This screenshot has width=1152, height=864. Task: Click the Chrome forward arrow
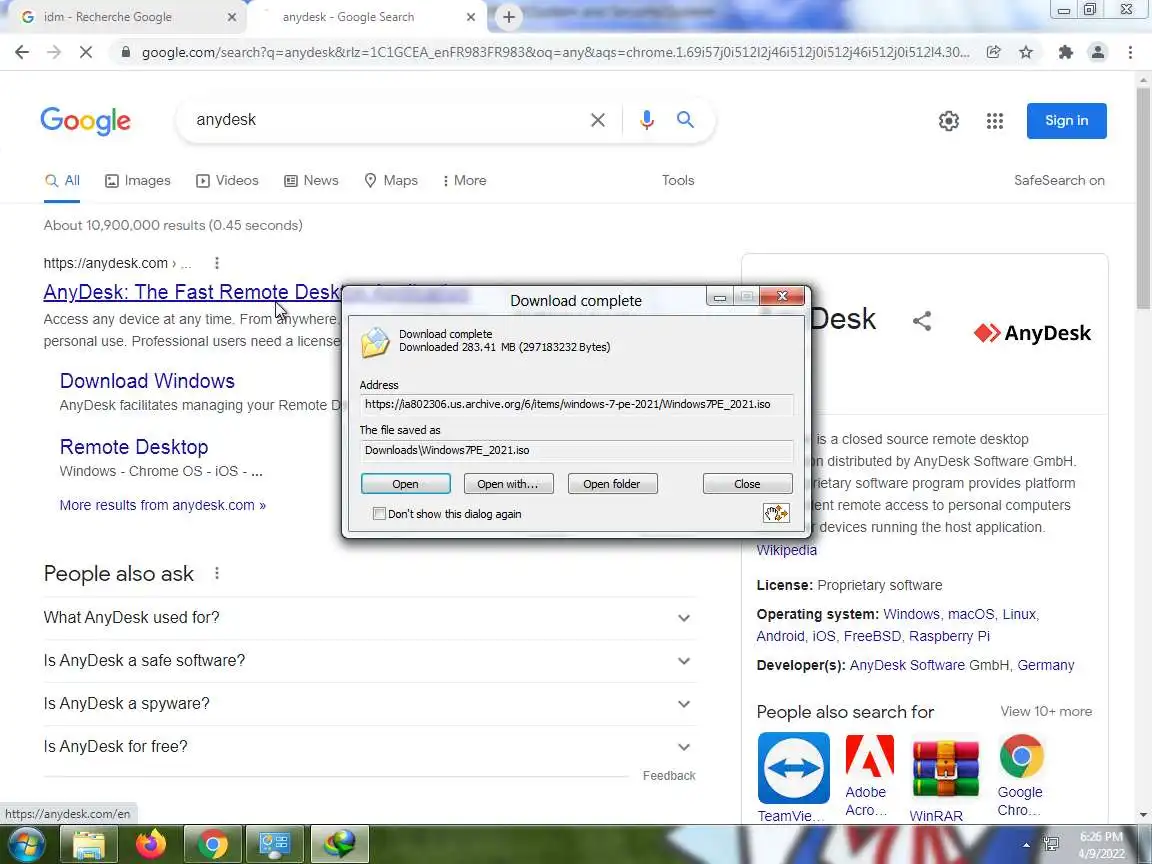(54, 52)
